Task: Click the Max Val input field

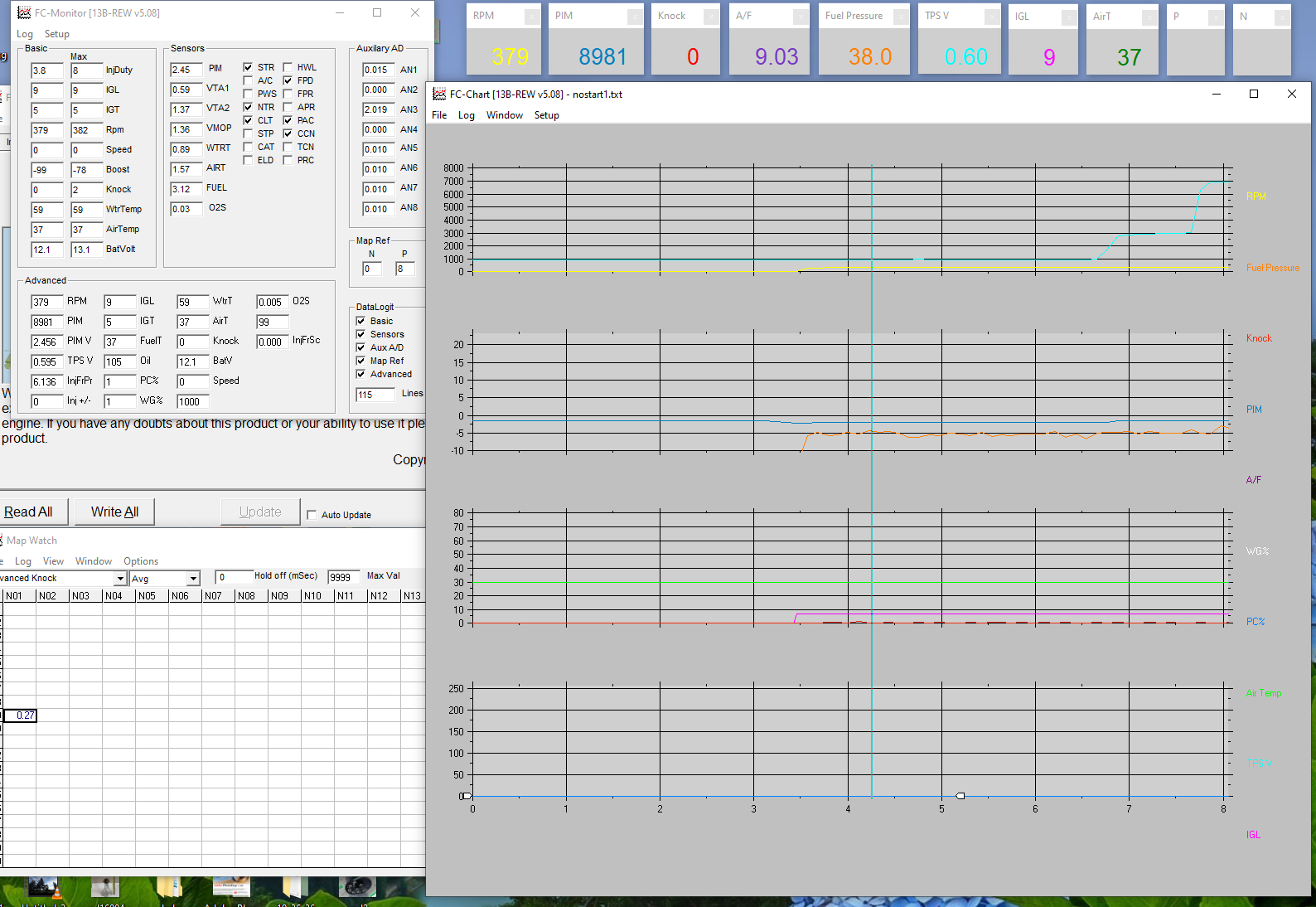Action: point(343,577)
